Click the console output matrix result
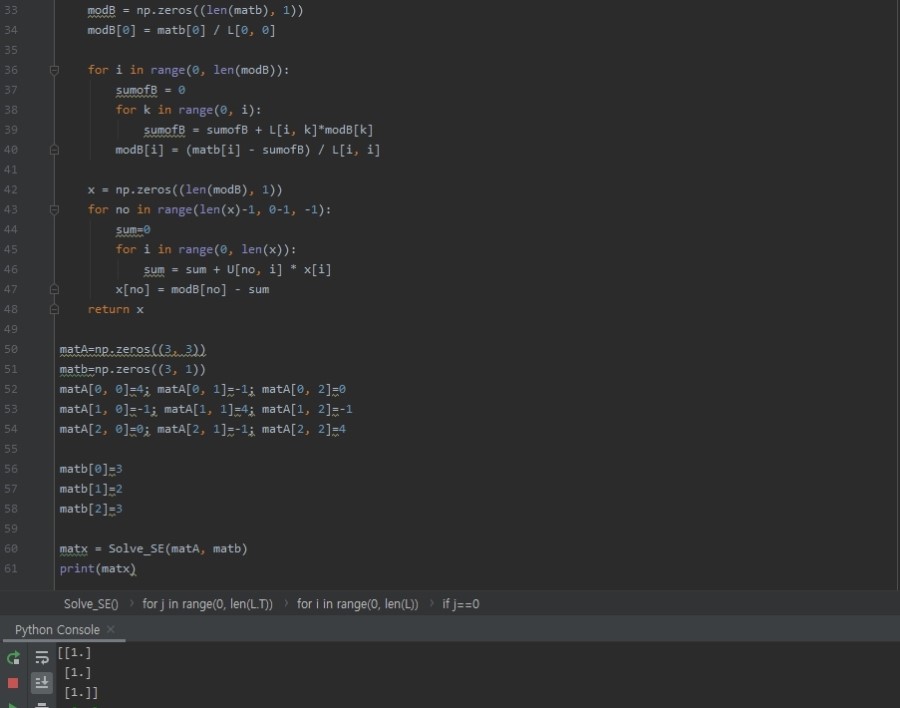Image resolution: width=900 pixels, height=708 pixels. point(78,672)
